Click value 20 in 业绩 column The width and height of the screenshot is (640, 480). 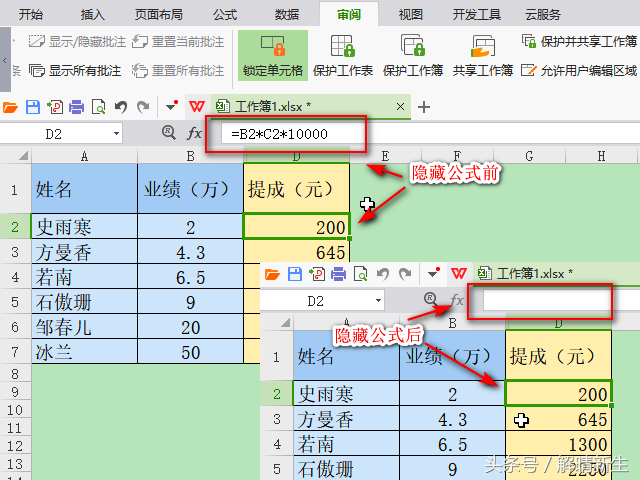(x=191, y=327)
